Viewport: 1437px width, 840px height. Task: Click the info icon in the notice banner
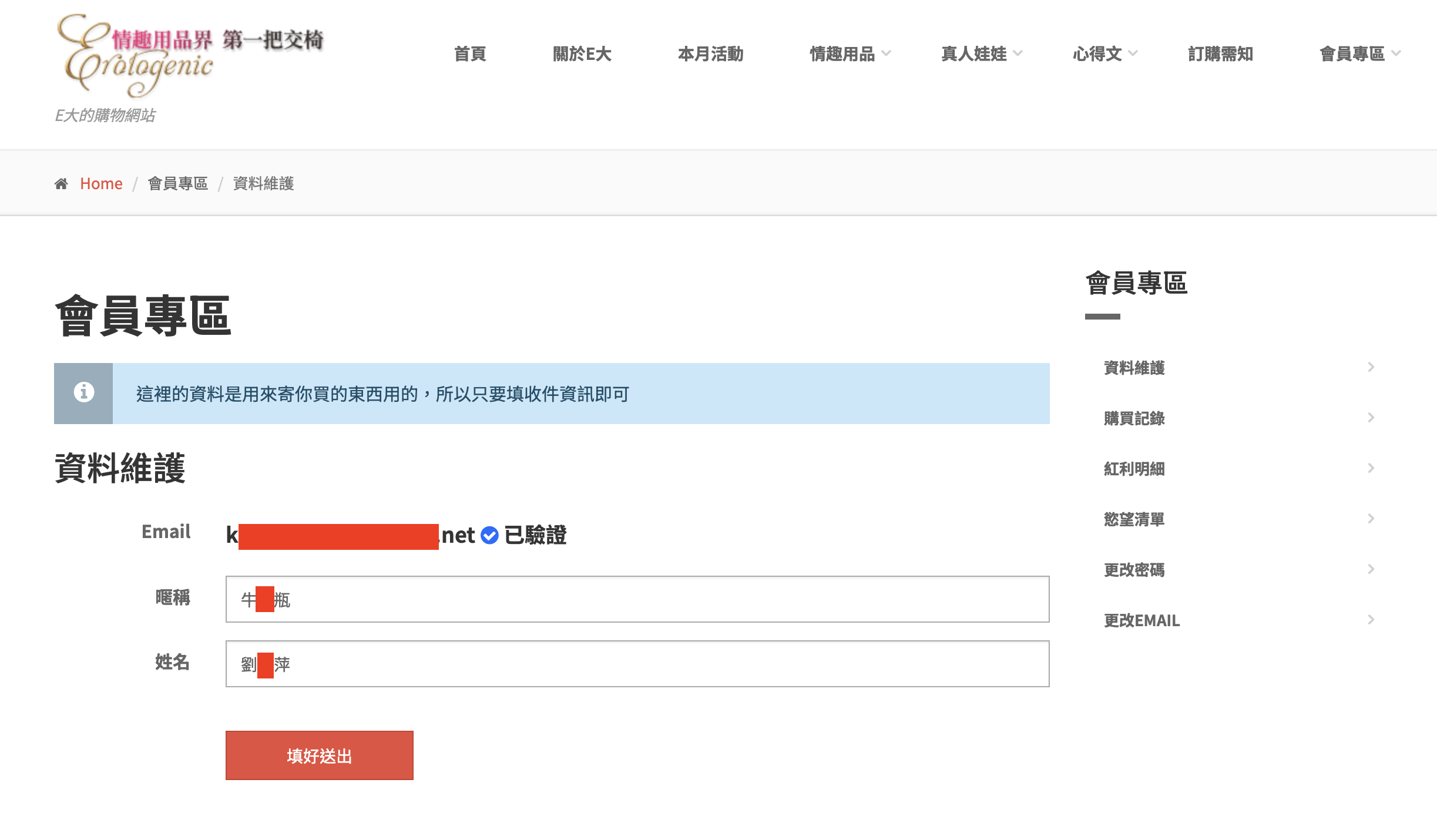click(83, 392)
